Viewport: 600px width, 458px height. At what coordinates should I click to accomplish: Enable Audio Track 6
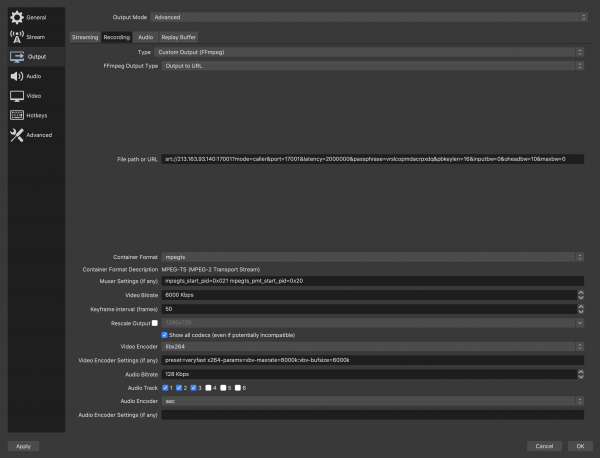click(238, 388)
